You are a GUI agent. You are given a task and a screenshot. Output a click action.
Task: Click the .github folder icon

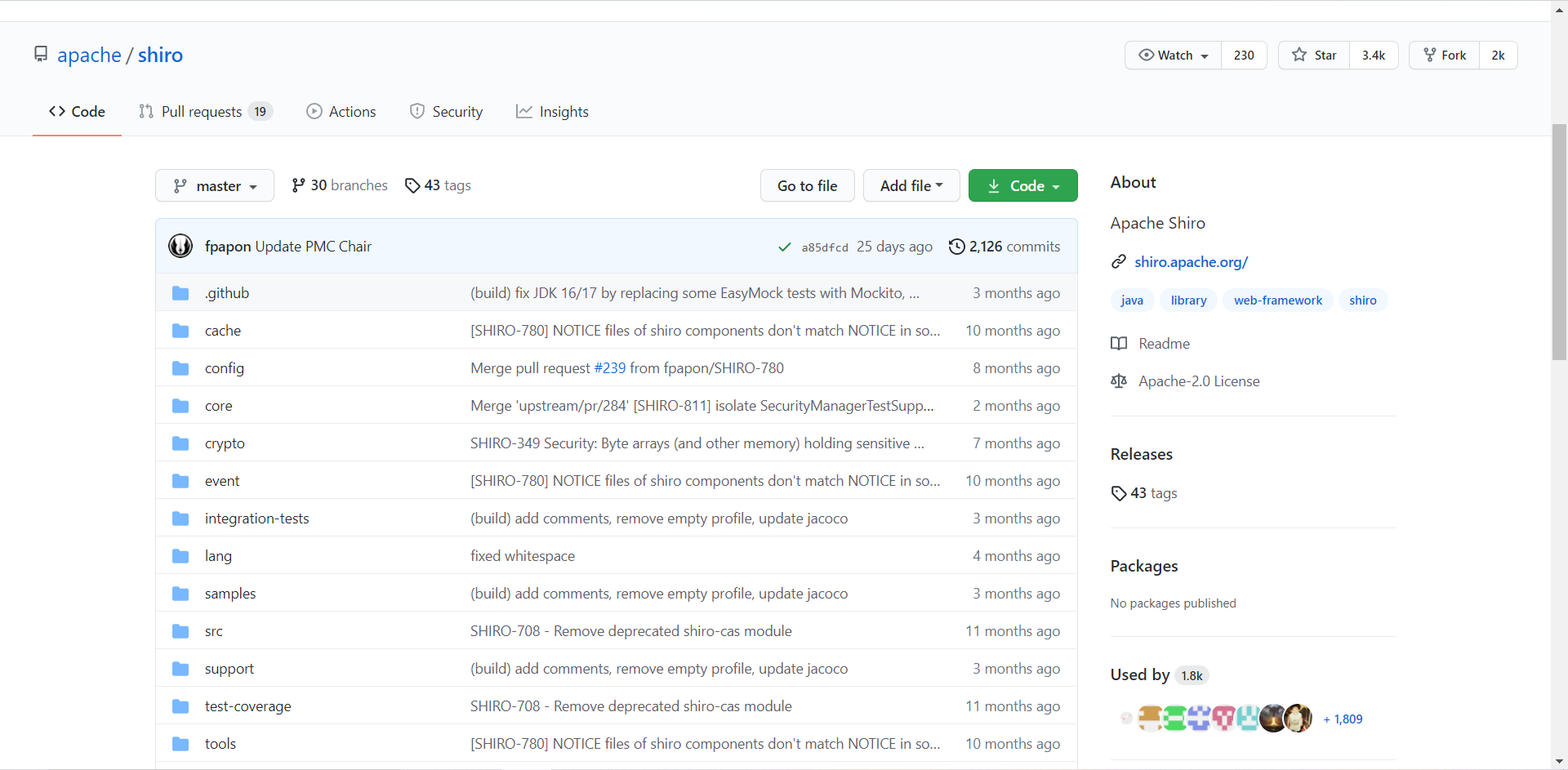pos(180,293)
